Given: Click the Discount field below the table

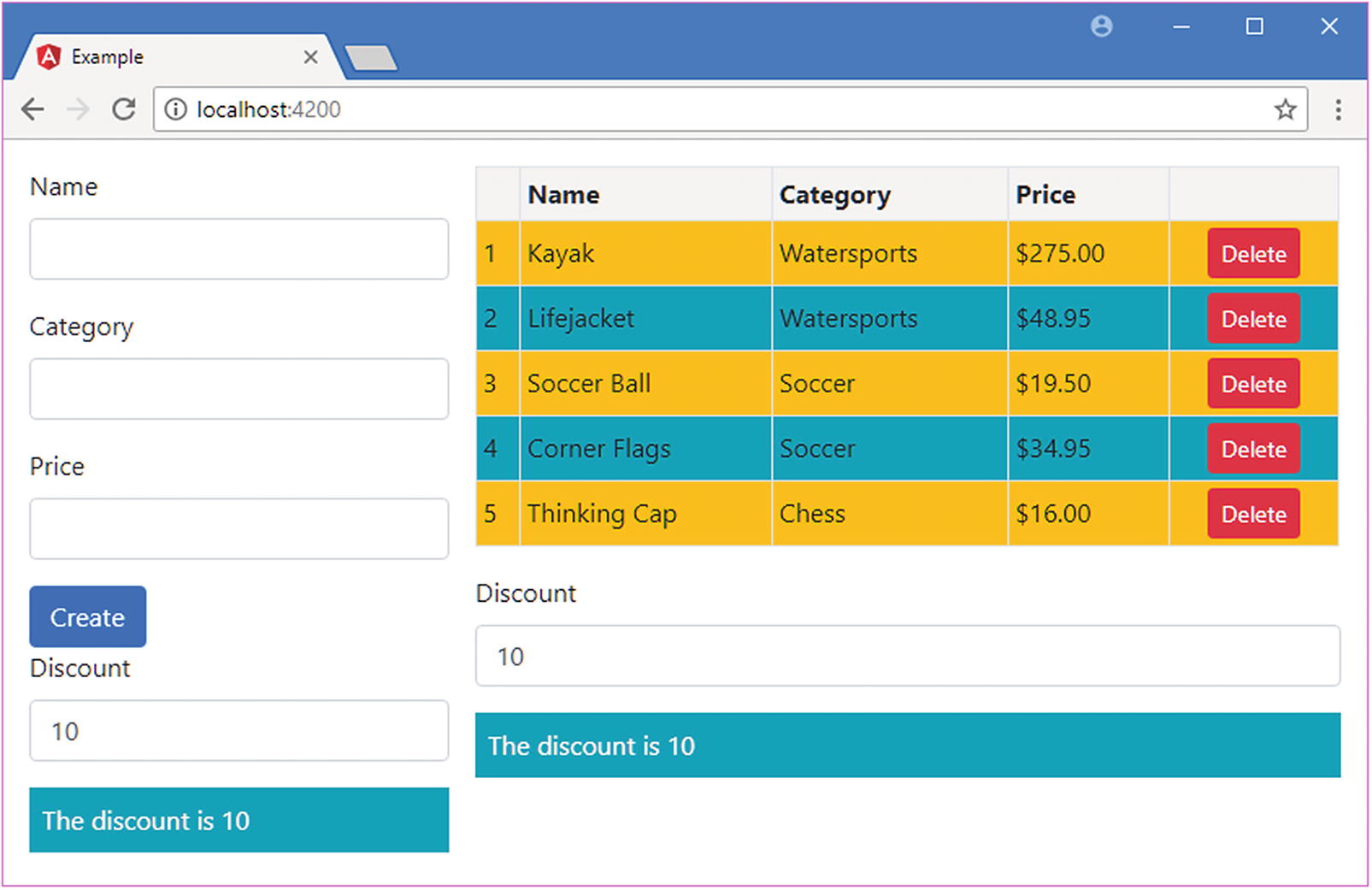Looking at the screenshot, I should pos(907,656).
